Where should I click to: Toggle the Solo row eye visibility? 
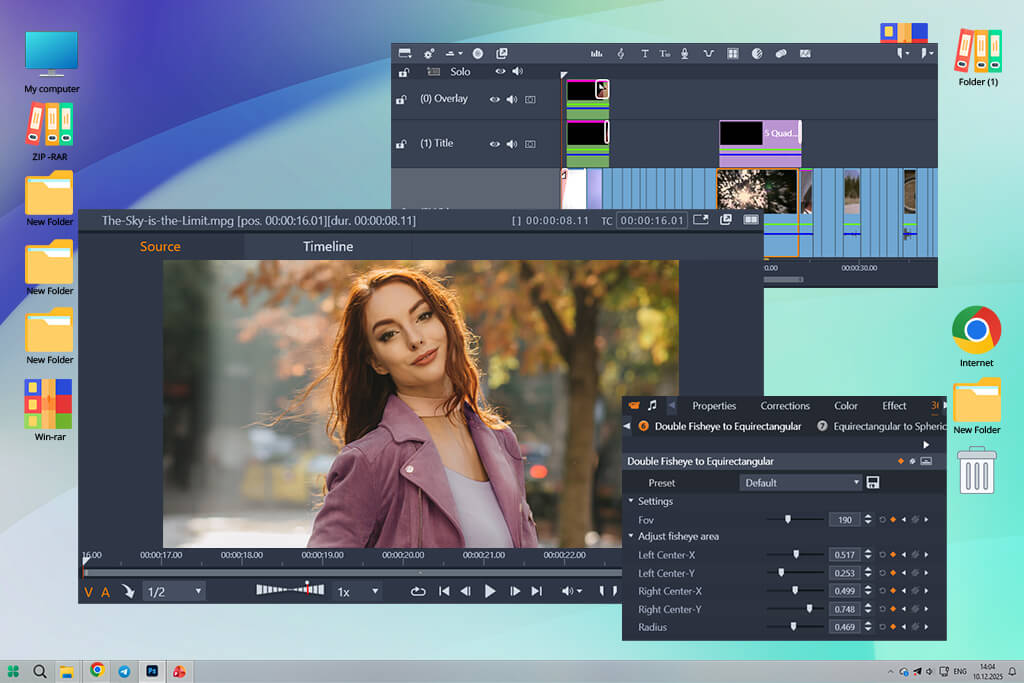[500, 71]
